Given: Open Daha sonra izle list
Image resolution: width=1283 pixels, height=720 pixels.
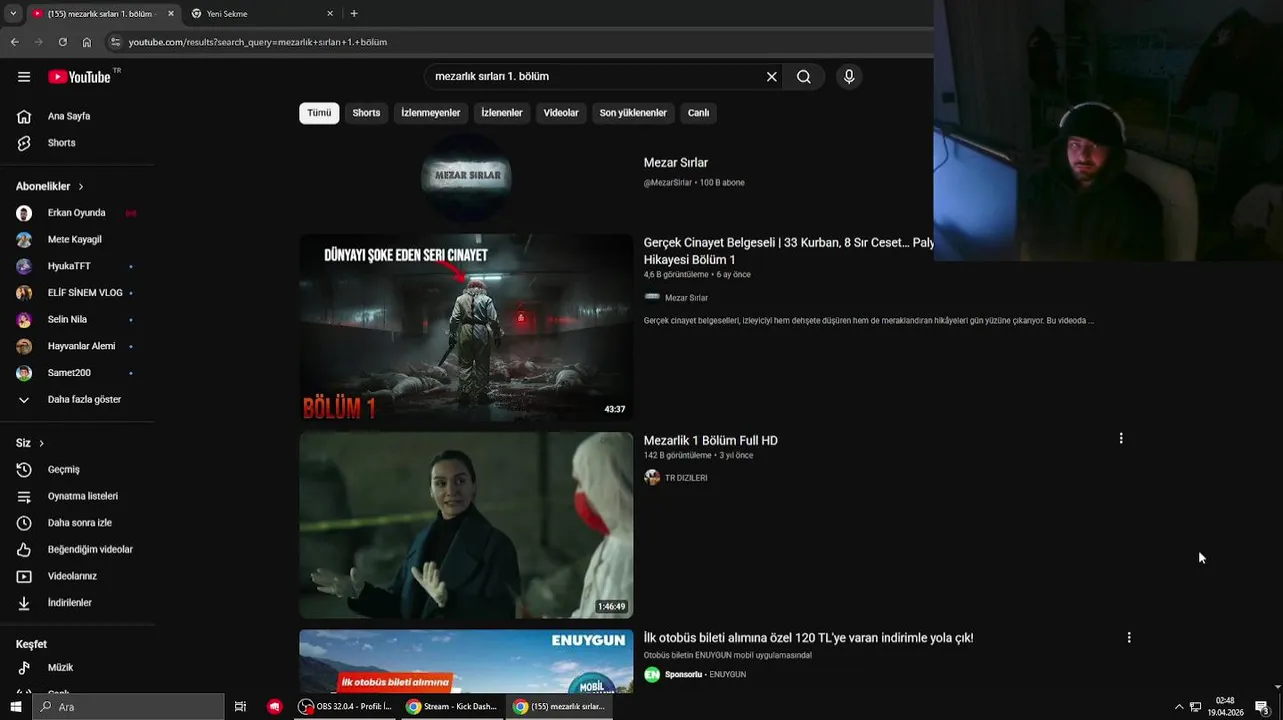Looking at the screenshot, I should pos(78,523).
